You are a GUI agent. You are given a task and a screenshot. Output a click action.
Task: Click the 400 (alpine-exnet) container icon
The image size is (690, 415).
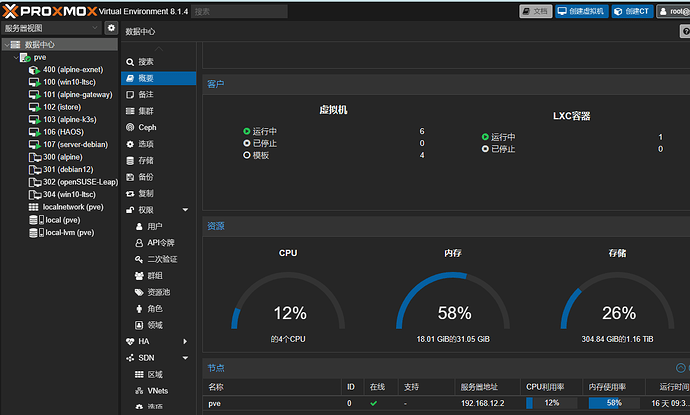(34, 70)
